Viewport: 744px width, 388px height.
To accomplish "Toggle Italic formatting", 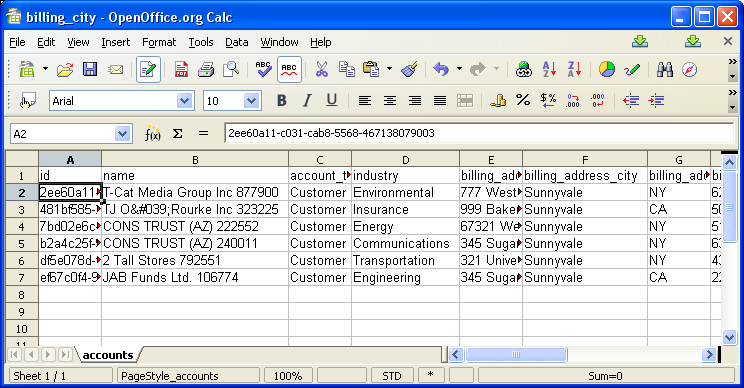I will coord(307,101).
